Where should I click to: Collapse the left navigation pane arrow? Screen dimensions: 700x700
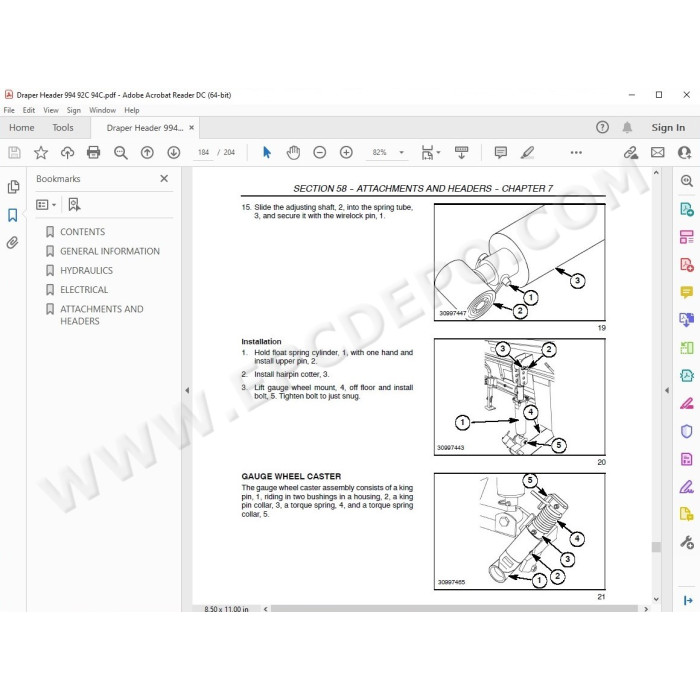point(187,390)
